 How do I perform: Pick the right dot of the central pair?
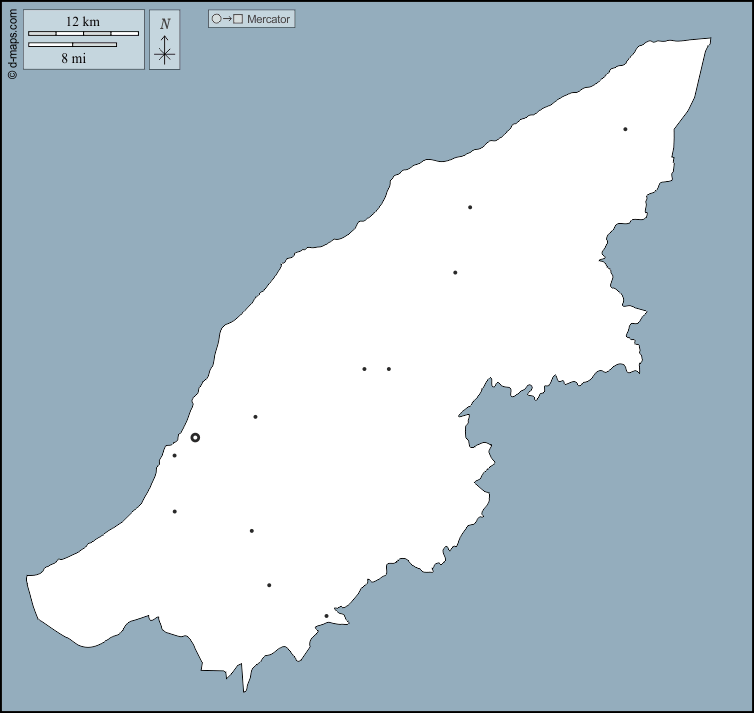point(389,369)
